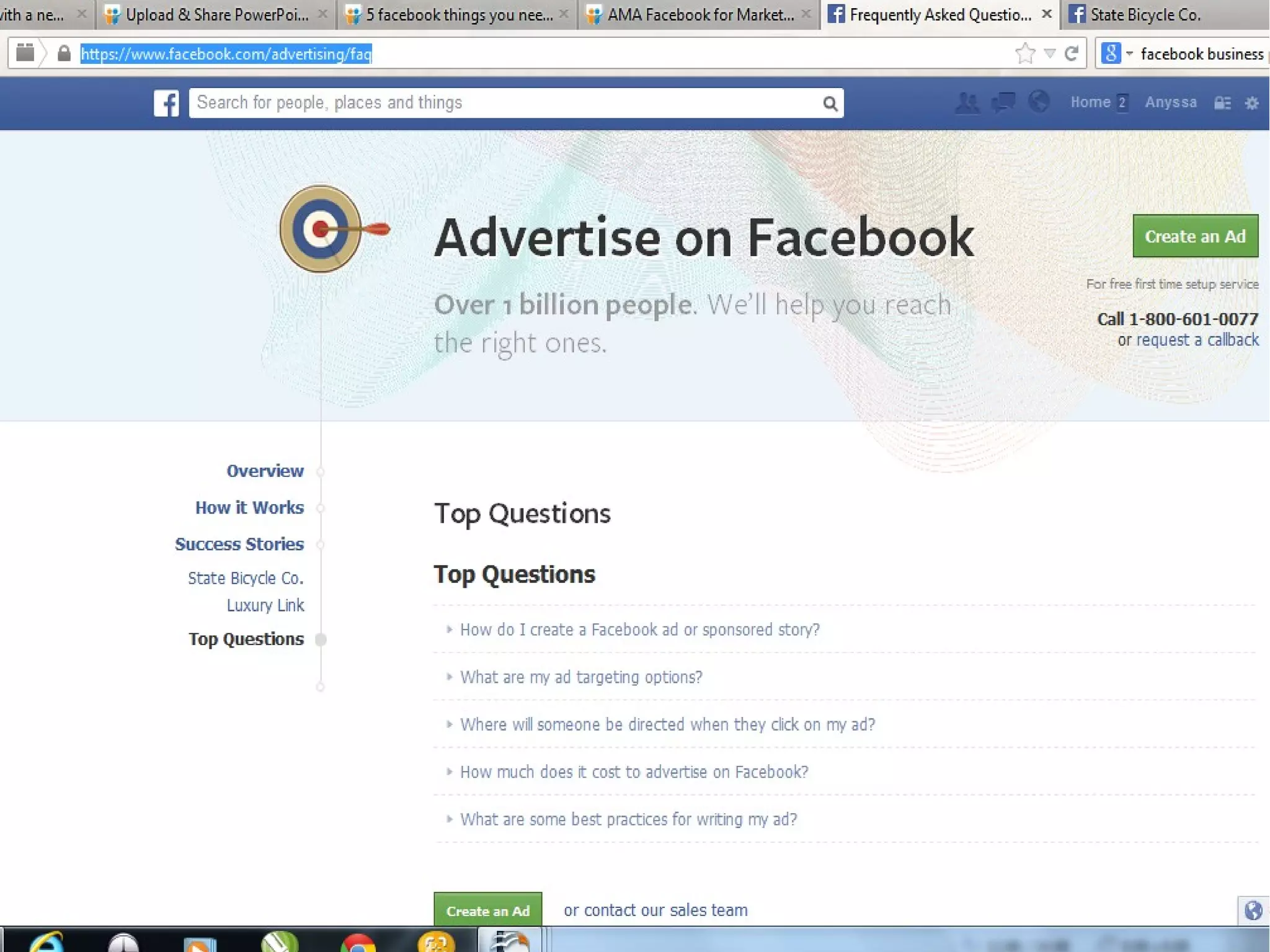Expand 'What are my ad targeting options?'

(x=580, y=677)
